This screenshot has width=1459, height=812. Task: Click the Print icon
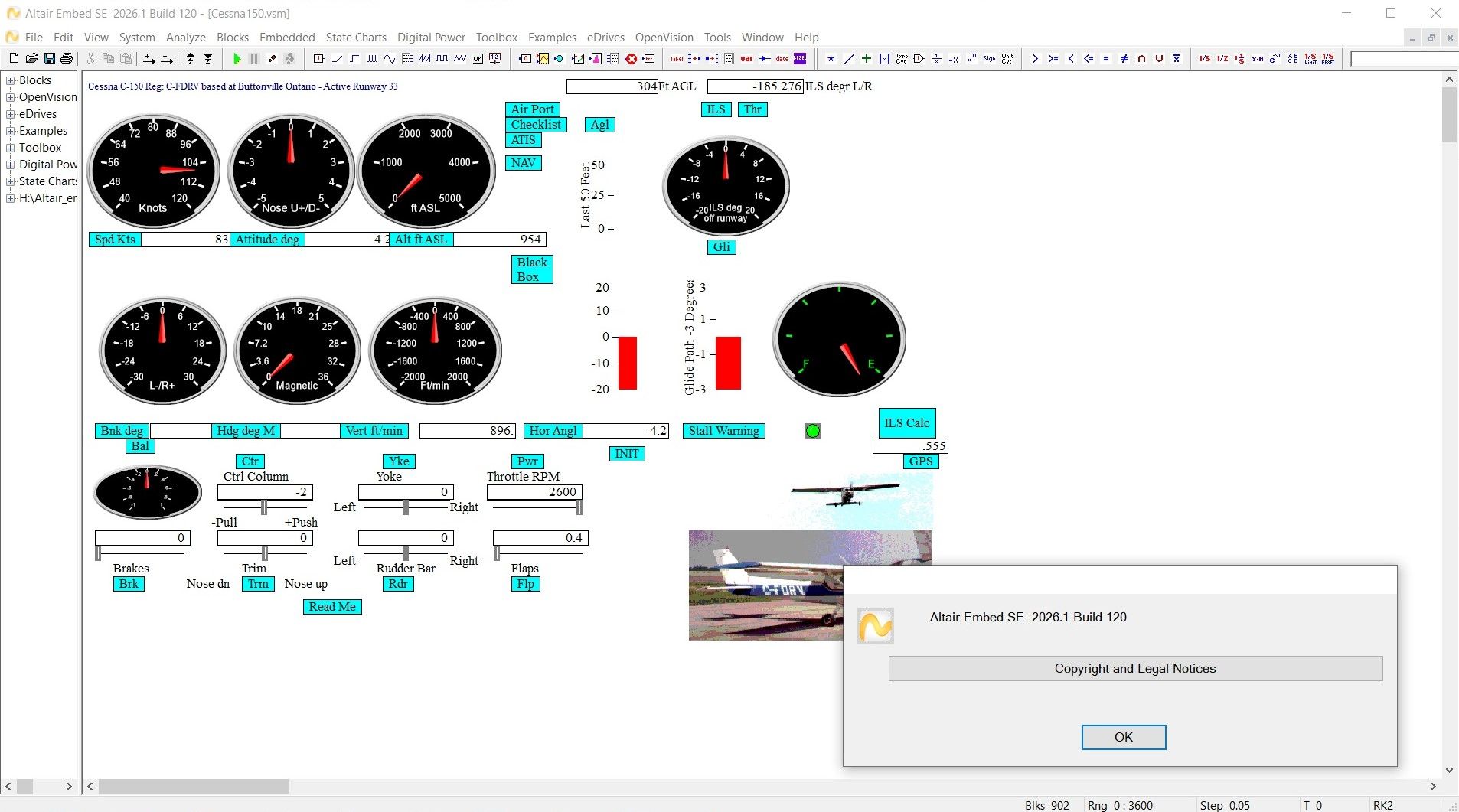tap(67, 58)
